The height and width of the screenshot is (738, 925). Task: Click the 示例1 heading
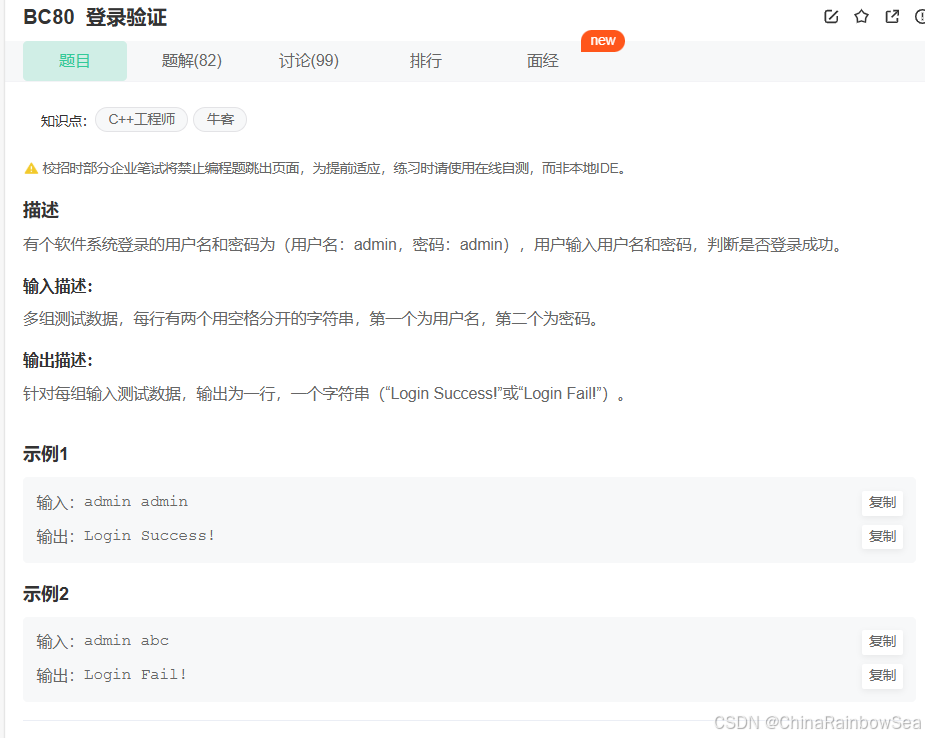(45, 454)
